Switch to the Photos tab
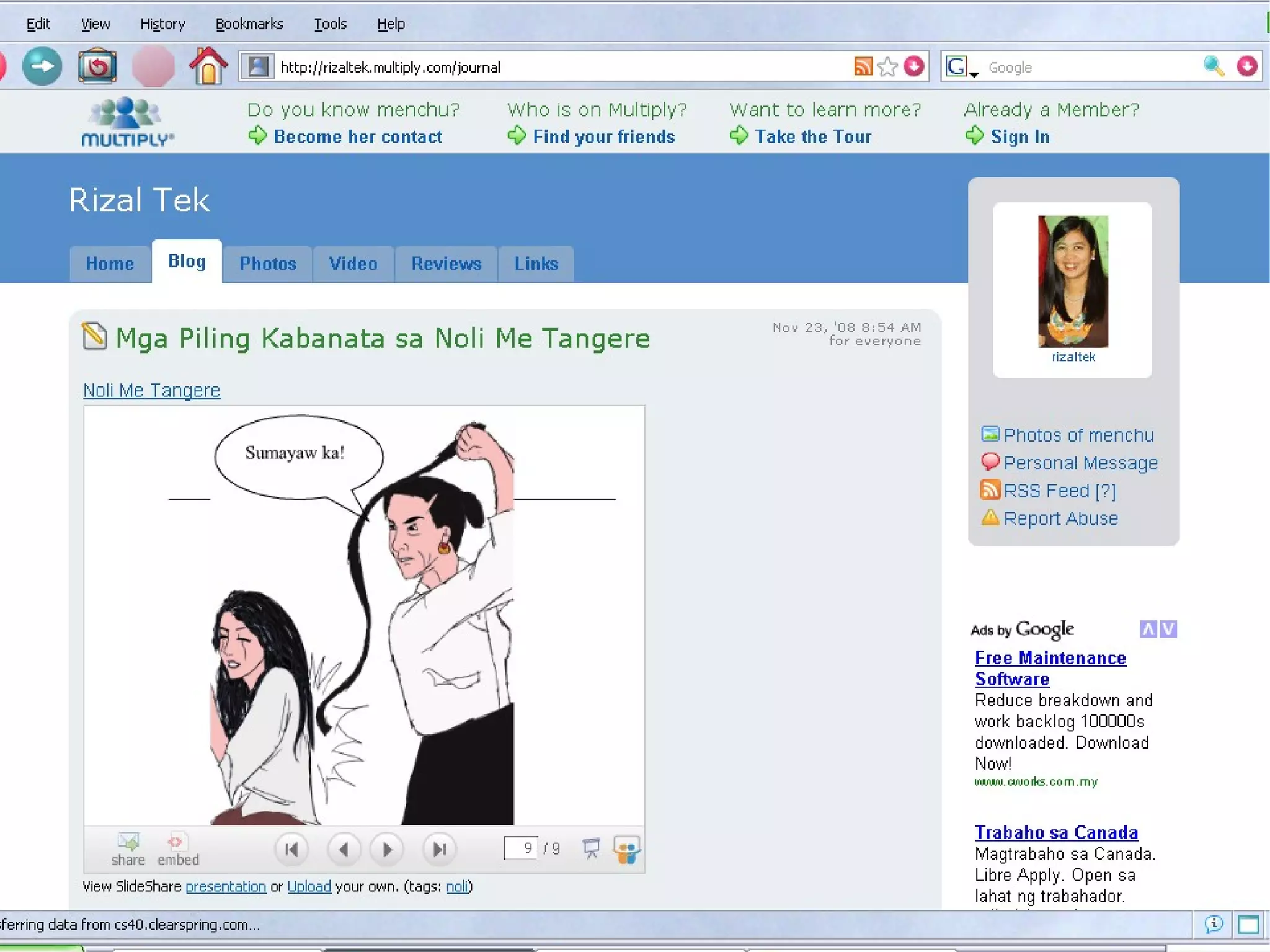This screenshot has width=1270, height=952. tap(268, 264)
